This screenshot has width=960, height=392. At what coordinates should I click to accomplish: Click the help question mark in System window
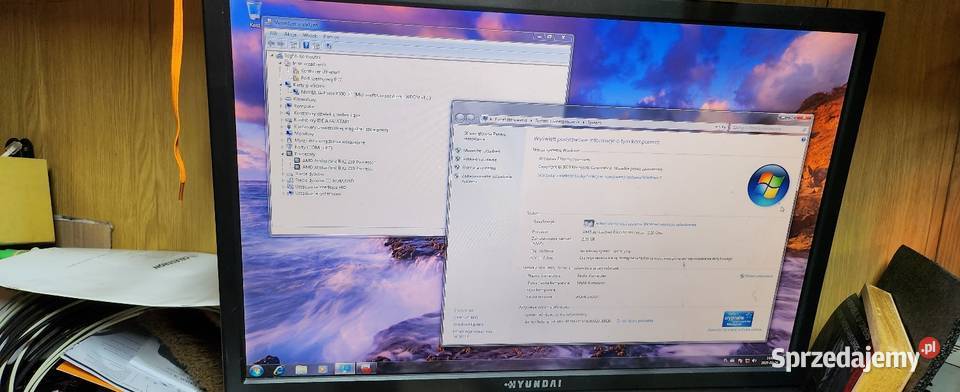click(x=804, y=140)
